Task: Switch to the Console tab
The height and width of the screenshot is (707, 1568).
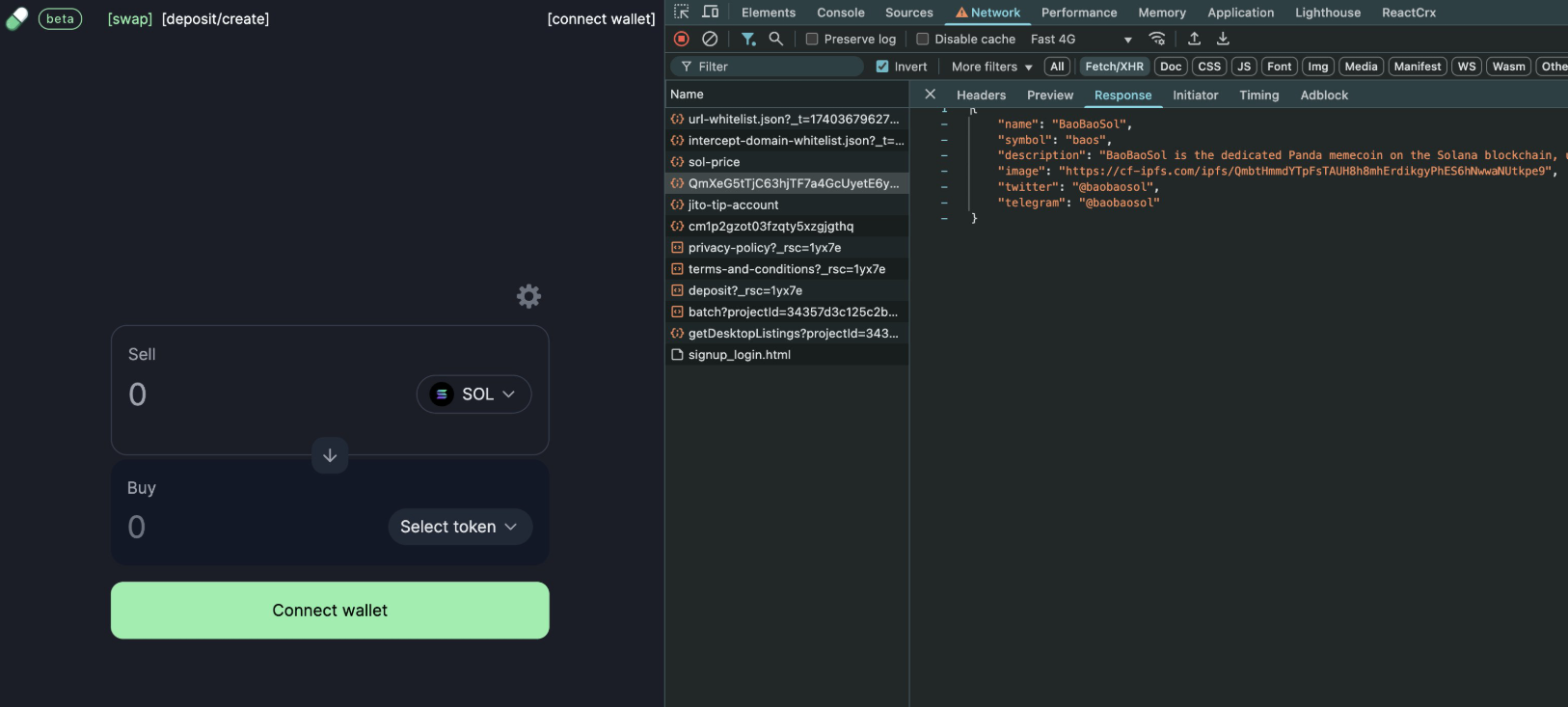Action: (840, 13)
